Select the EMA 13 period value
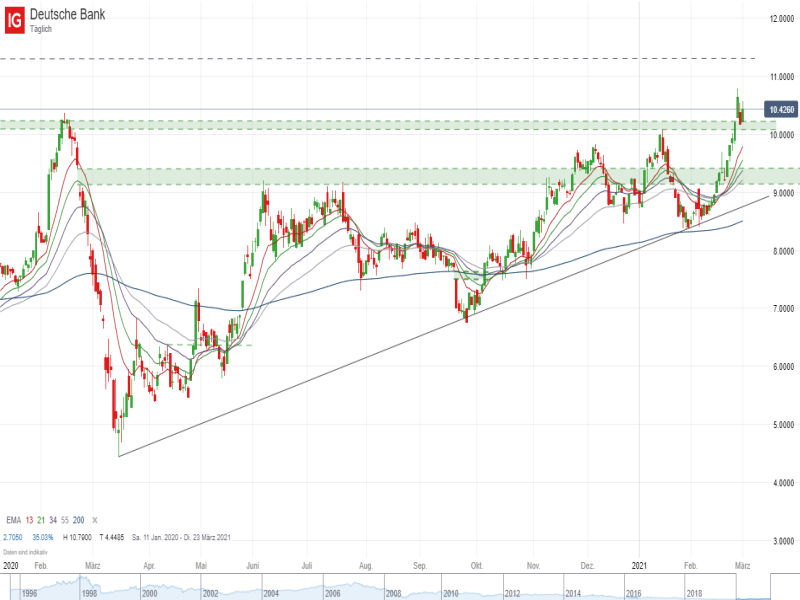 (29, 520)
